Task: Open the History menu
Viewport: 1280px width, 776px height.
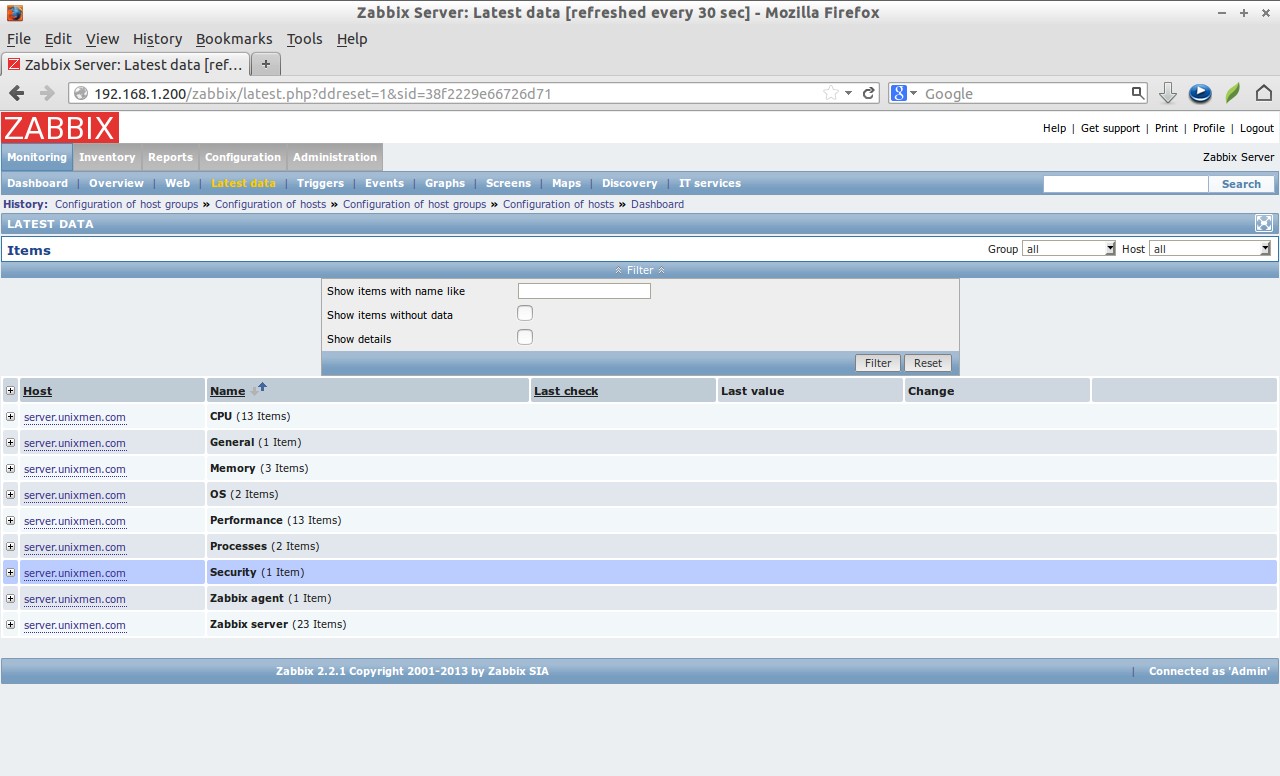Action: (x=157, y=39)
